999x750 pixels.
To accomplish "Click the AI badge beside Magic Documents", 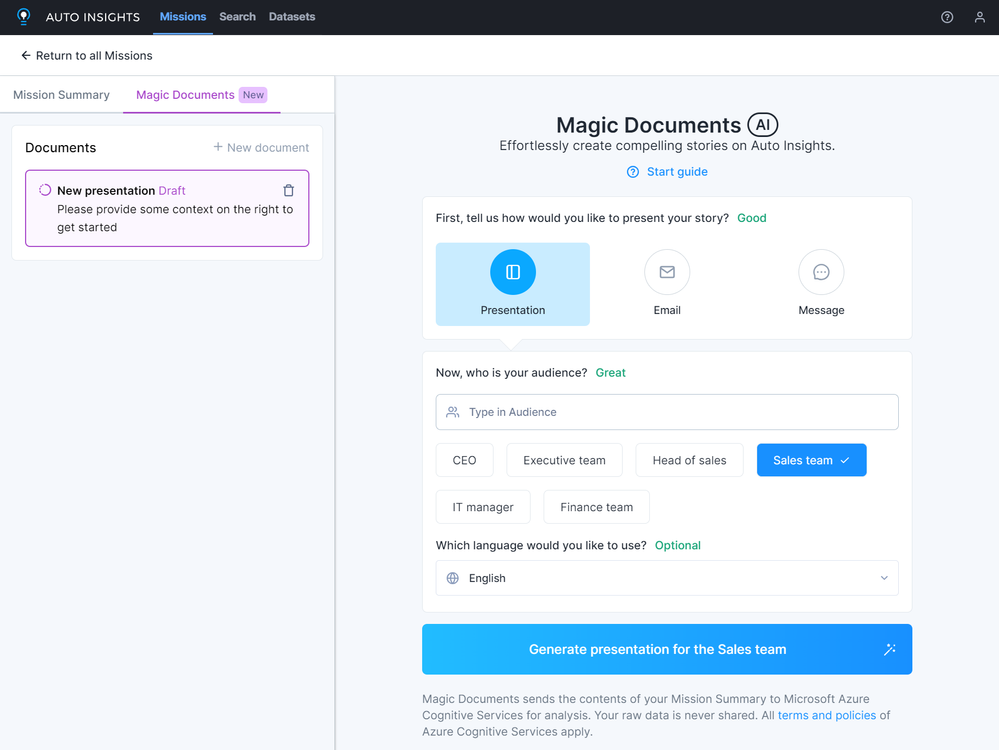I will pos(763,125).
